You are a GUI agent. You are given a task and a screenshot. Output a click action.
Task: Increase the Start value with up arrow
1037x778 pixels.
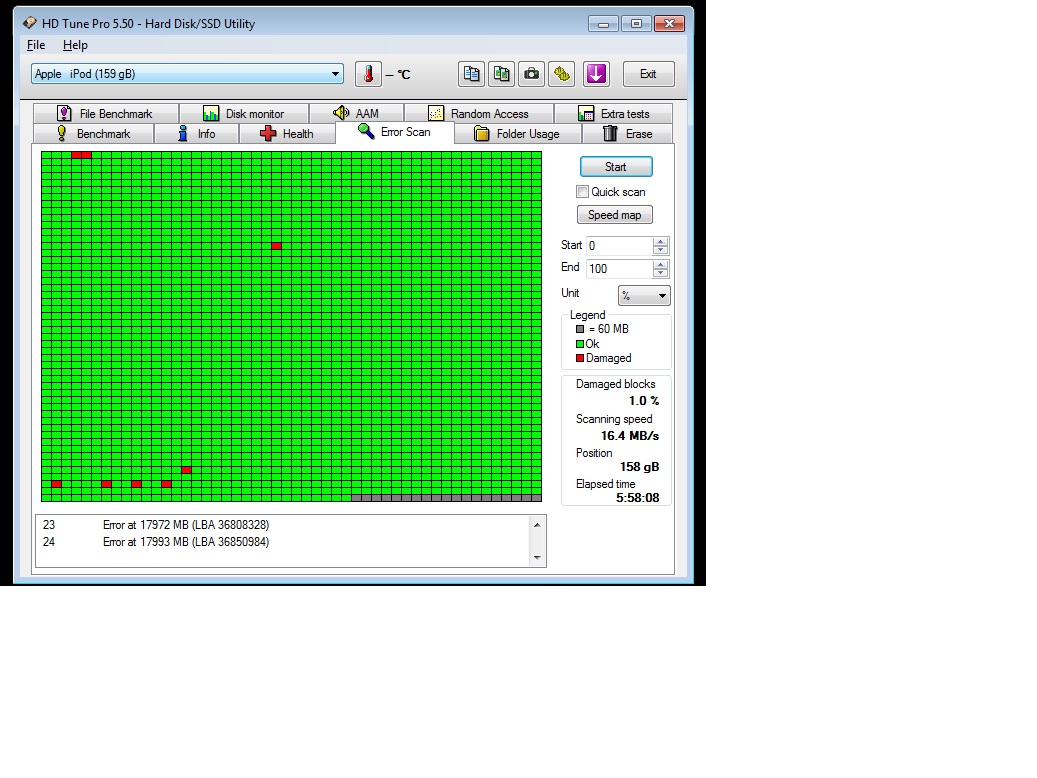[x=660, y=241]
